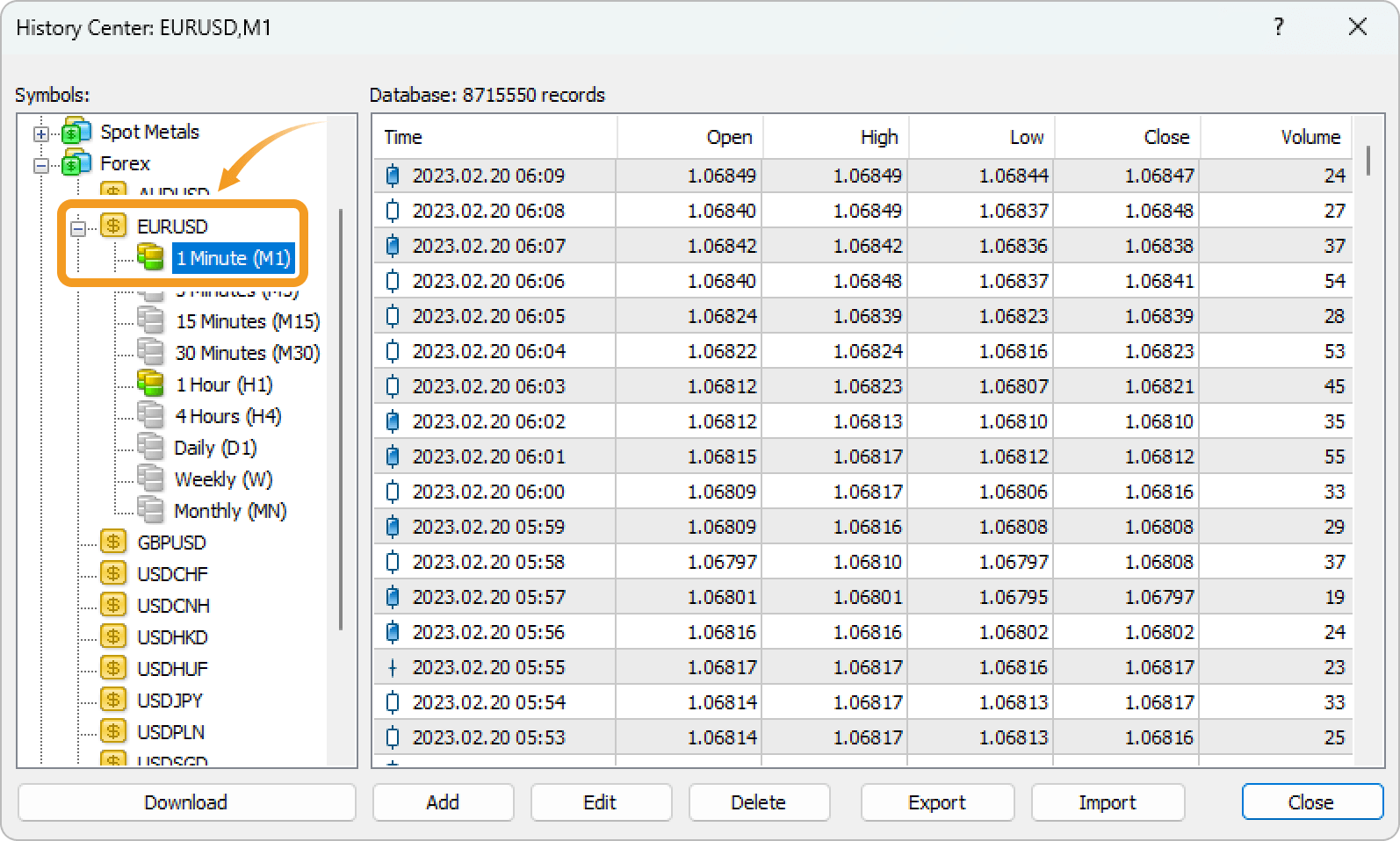Screen dimensions: 1400x841
Task: Click the symbols tree vertical scrollbar
Action: pos(341,420)
